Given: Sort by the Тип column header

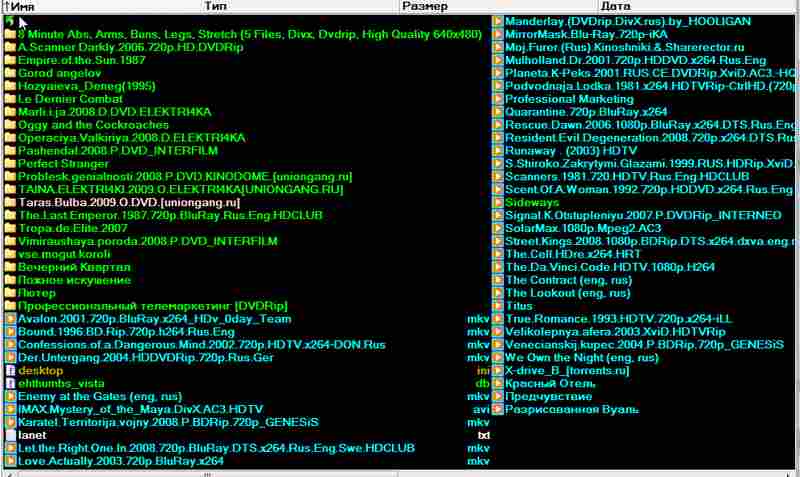Looking at the screenshot, I should [300, 6].
